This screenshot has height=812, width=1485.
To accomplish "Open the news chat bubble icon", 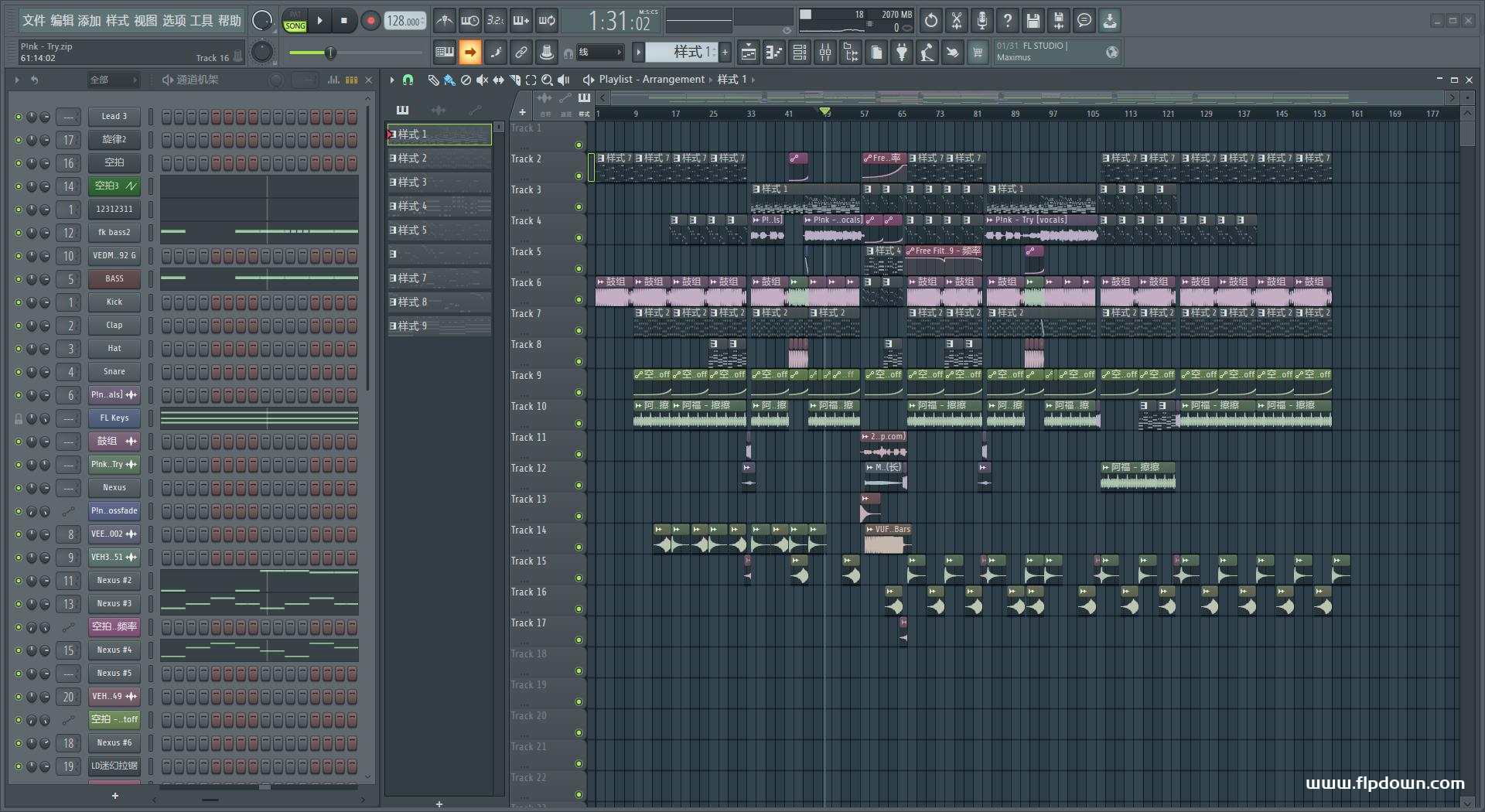I will [x=1084, y=21].
